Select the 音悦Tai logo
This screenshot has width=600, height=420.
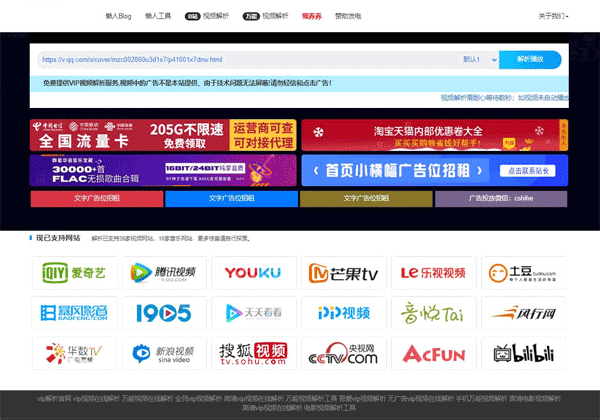[x=434, y=313]
